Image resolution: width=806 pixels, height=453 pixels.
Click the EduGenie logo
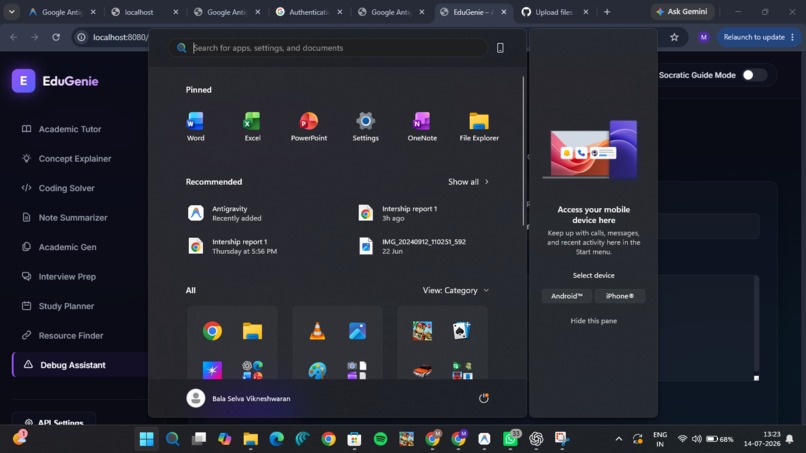tap(24, 81)
